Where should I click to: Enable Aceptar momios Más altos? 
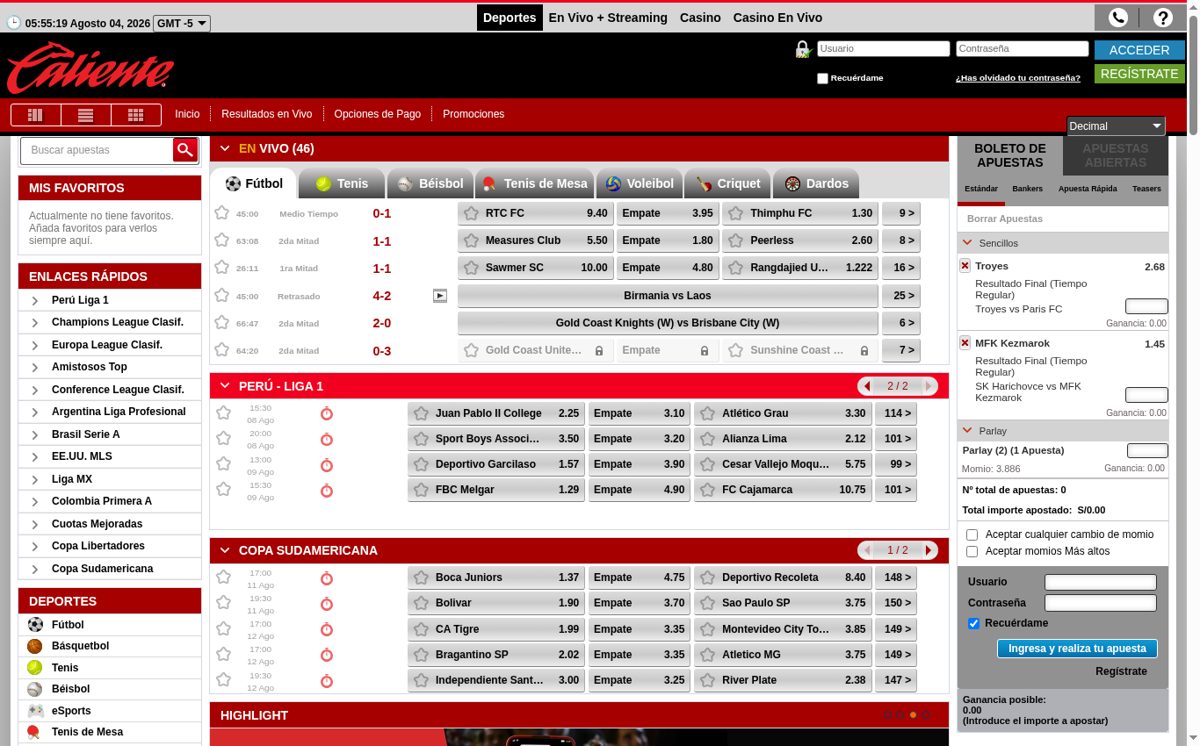(972, 552)
